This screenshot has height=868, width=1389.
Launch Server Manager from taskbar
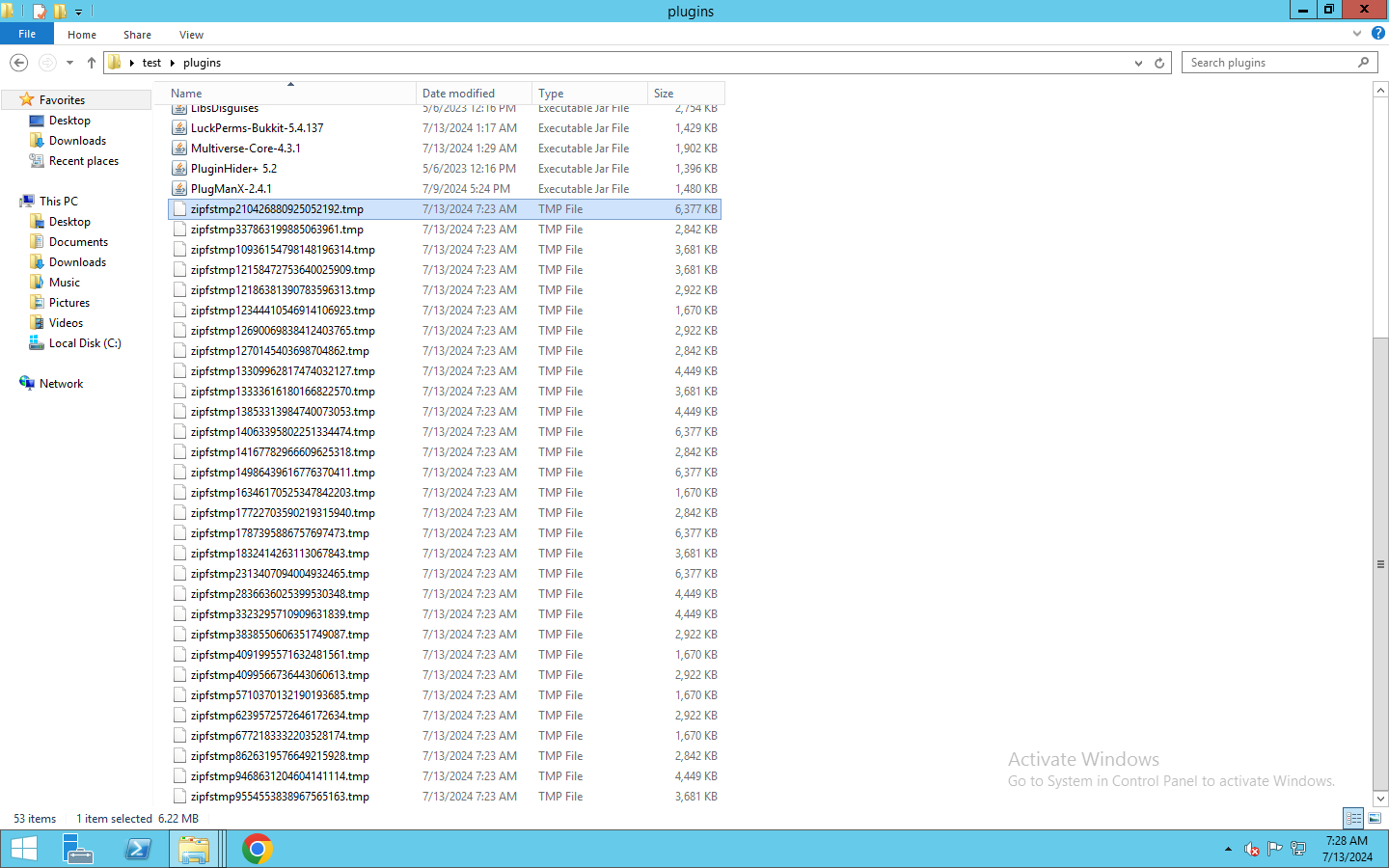[x=77, y=849]
